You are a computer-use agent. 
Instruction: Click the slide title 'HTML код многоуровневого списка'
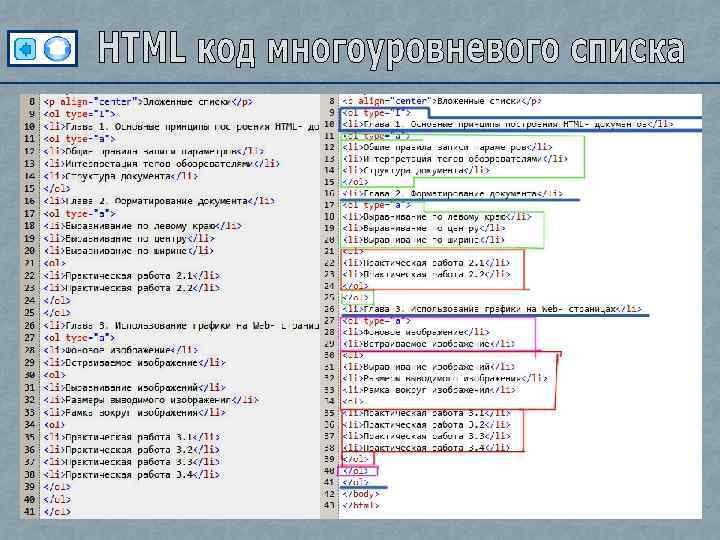click(x=391, y=48)
